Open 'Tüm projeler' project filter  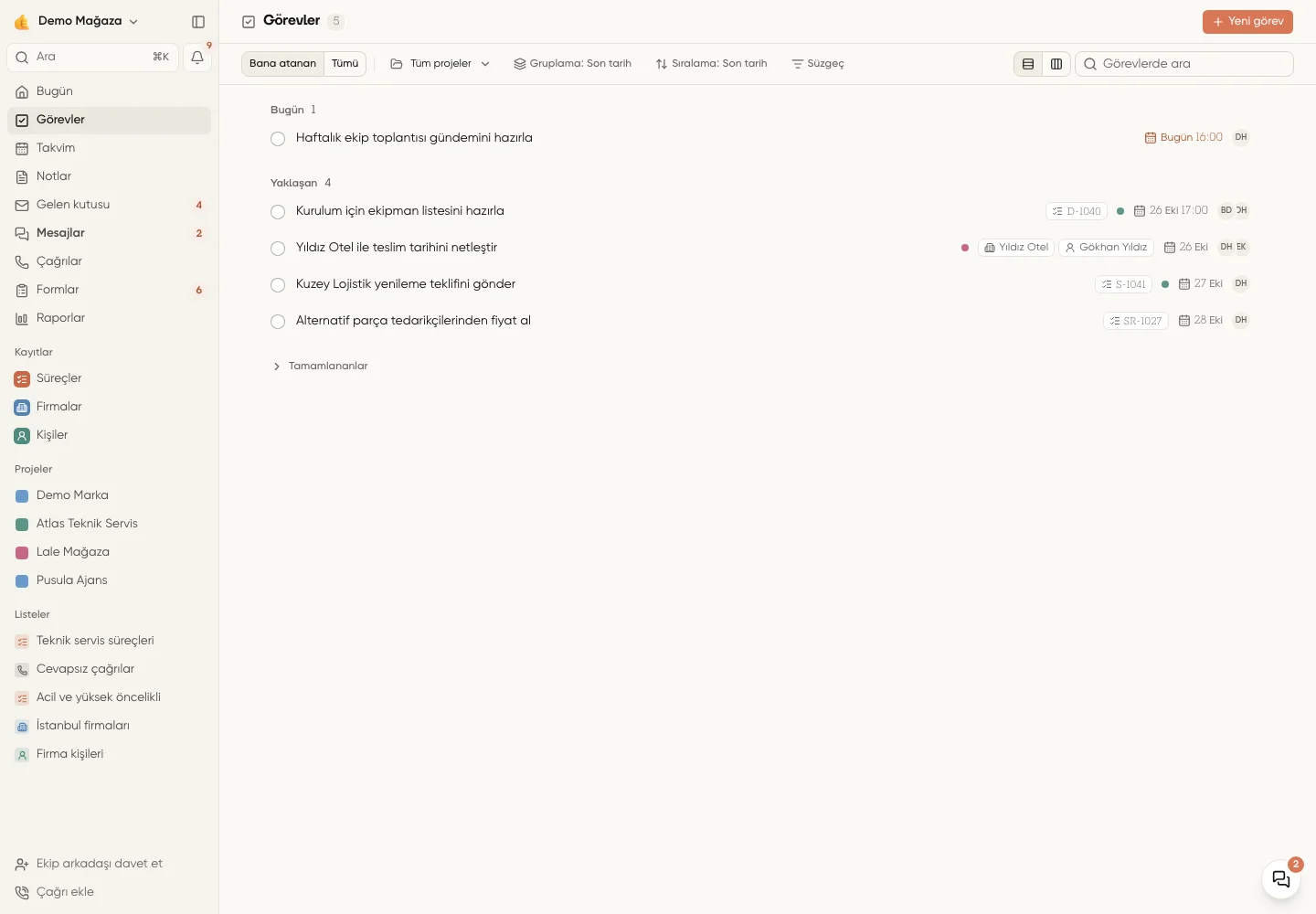[x=440, y=64]
